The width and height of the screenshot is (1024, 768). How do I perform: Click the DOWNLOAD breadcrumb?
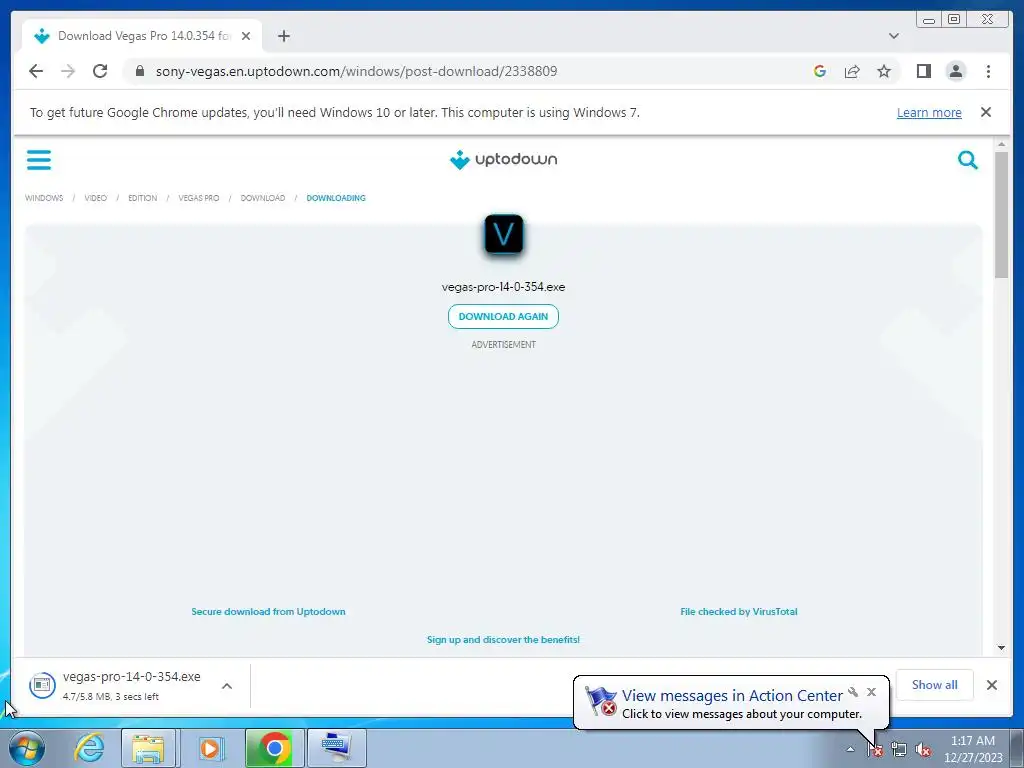pos(263,198)
